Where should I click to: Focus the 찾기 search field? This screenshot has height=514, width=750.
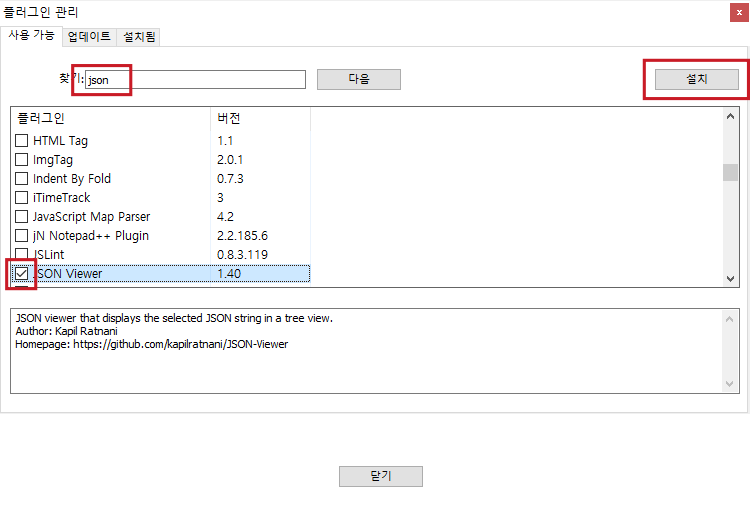click(195, 79)
